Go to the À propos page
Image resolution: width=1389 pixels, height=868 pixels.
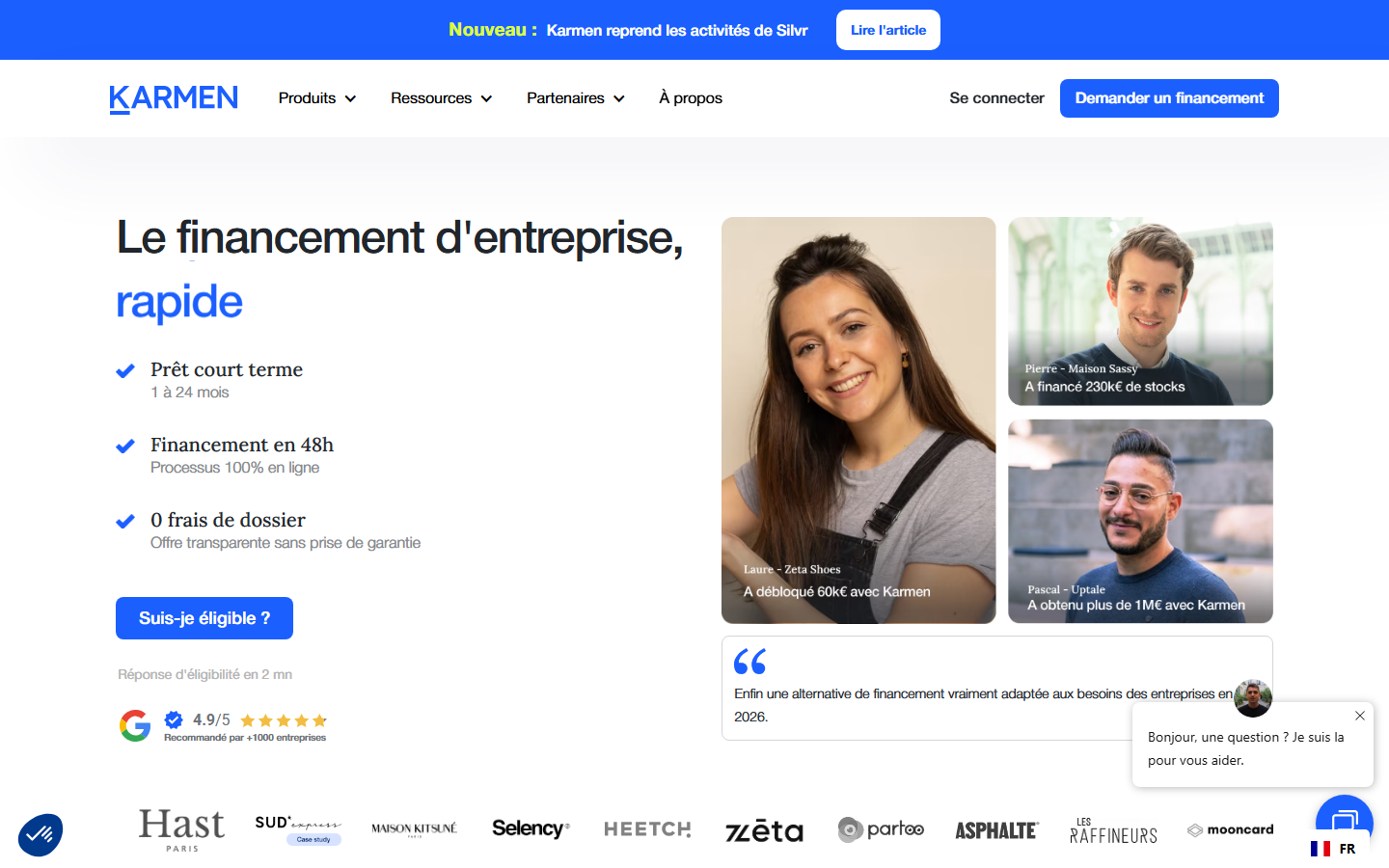(x=691, y=98)
